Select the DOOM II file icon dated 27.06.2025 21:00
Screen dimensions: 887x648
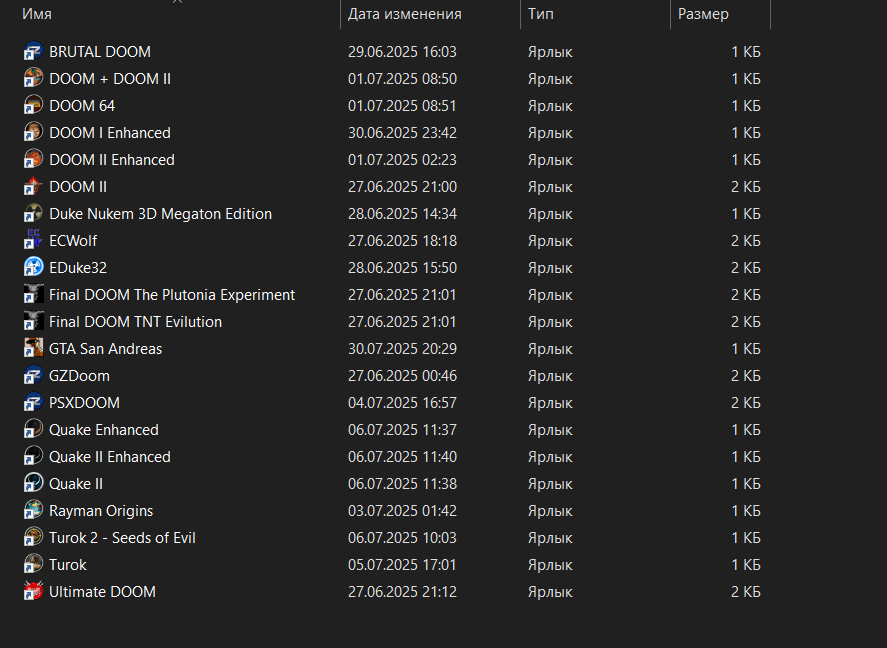33,187
